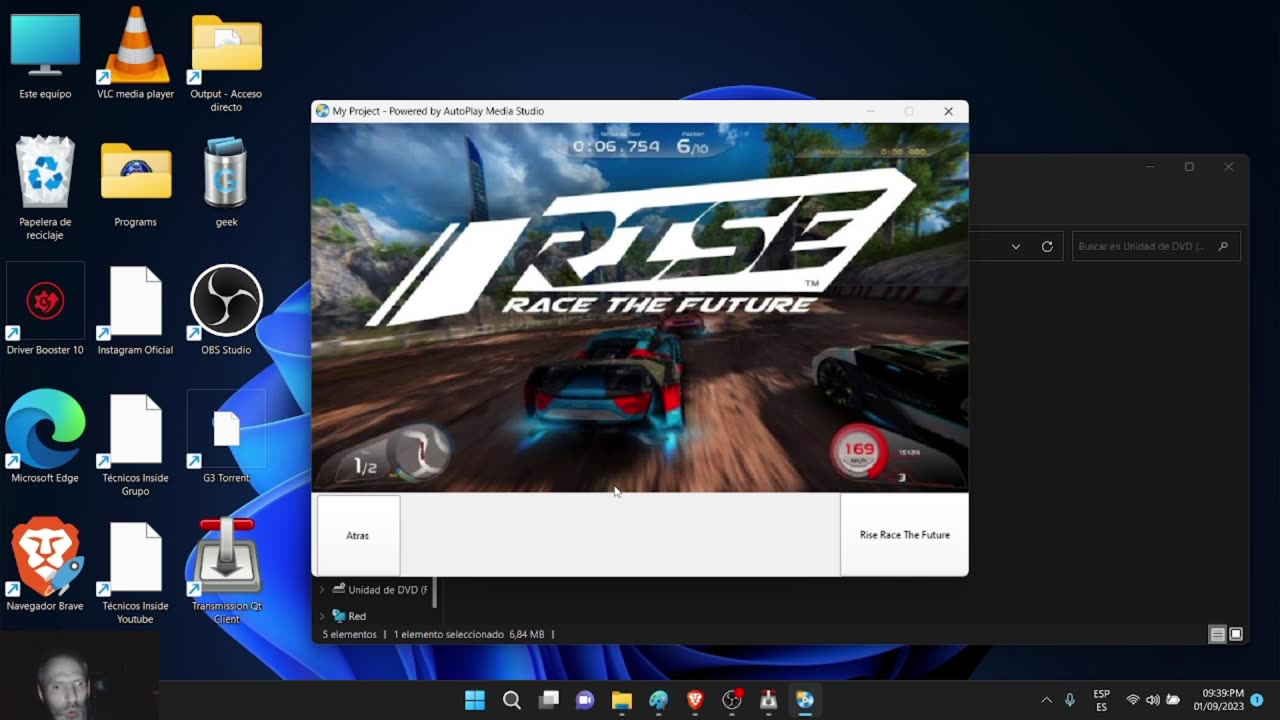Open taskbar Search
This screenshot has width=1280, height=720.
click(512, 700)
